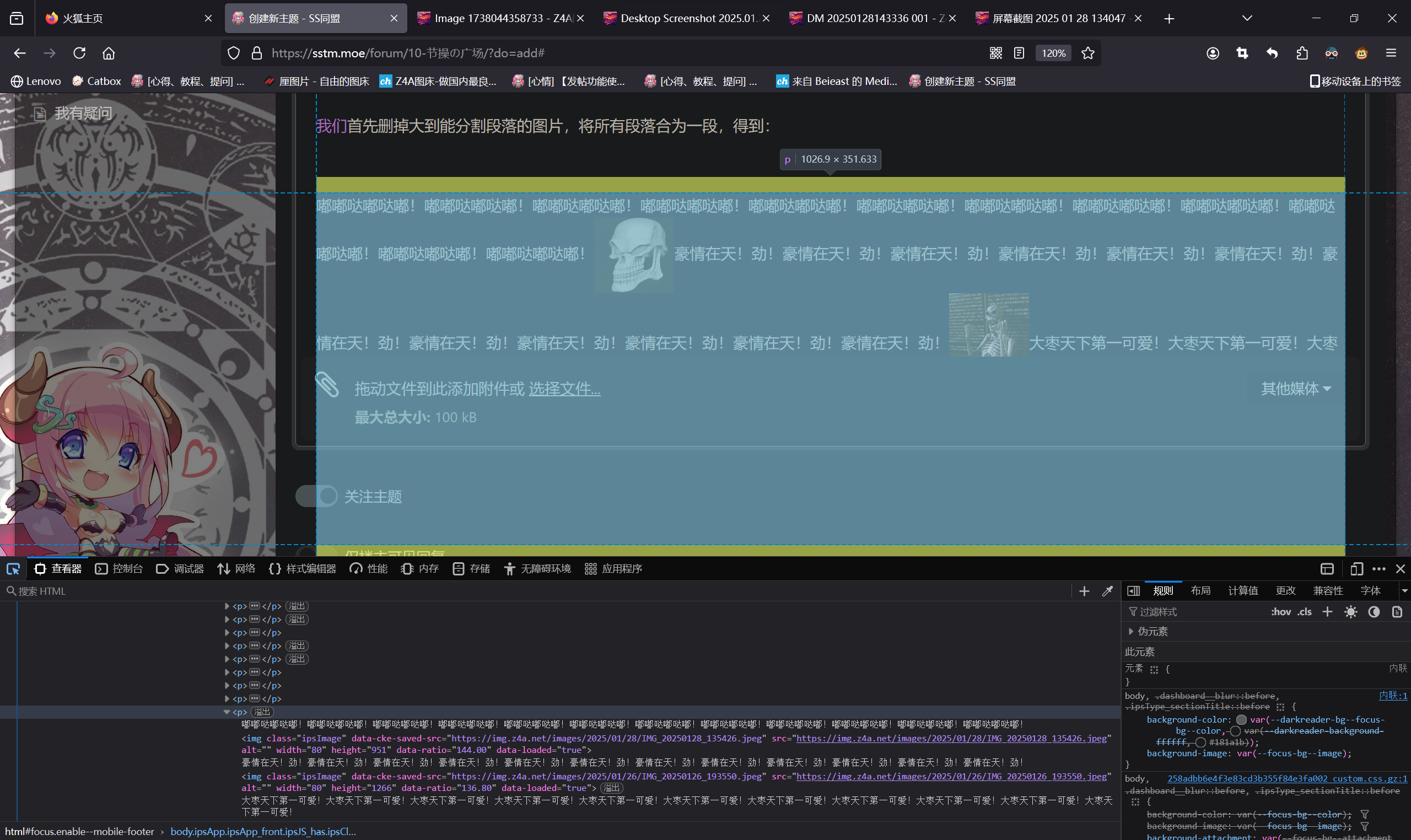Toggle the 关注主题 switch
The image size is (1411, 840).
coord(316,496)
